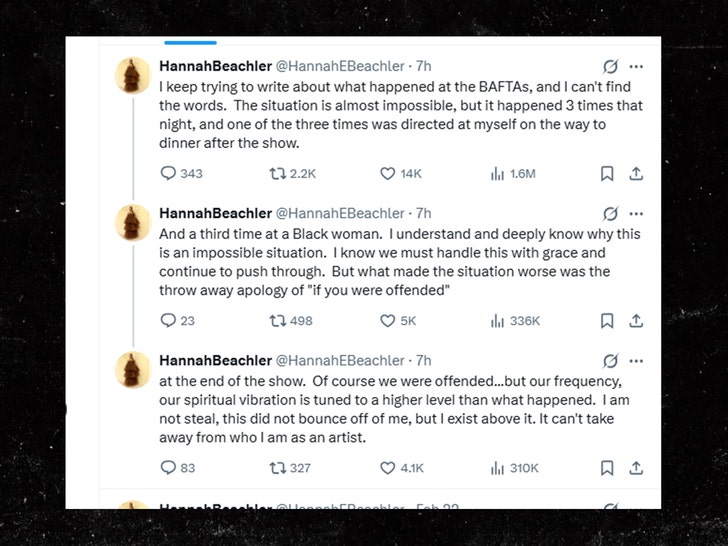Open the @HannahEBeachler handle on first tweet
Screen dimensions: 728x546
[339, 66]
